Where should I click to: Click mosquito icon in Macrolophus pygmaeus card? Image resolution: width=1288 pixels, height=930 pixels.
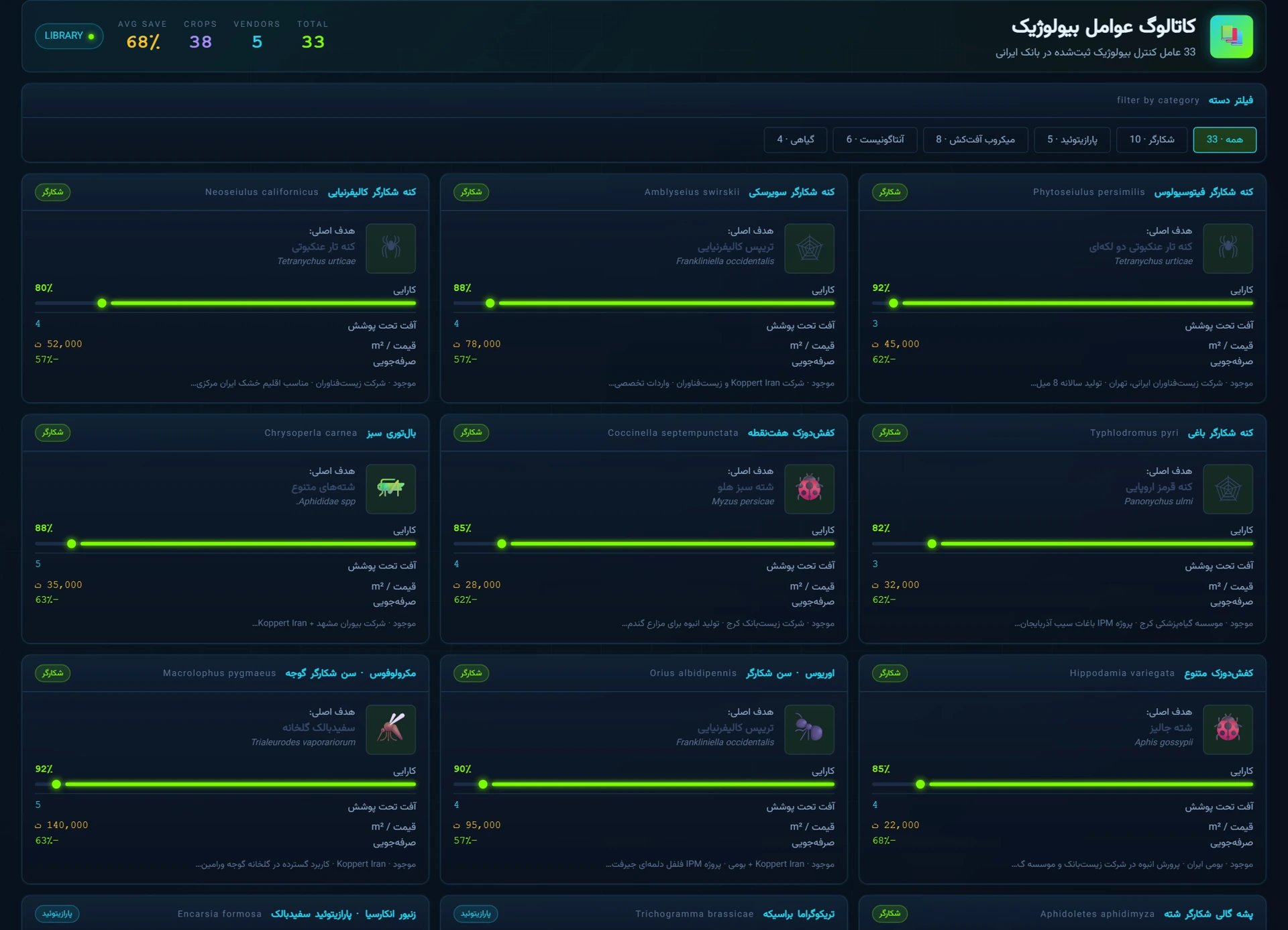pyautogui.click(x=390, y=730)
